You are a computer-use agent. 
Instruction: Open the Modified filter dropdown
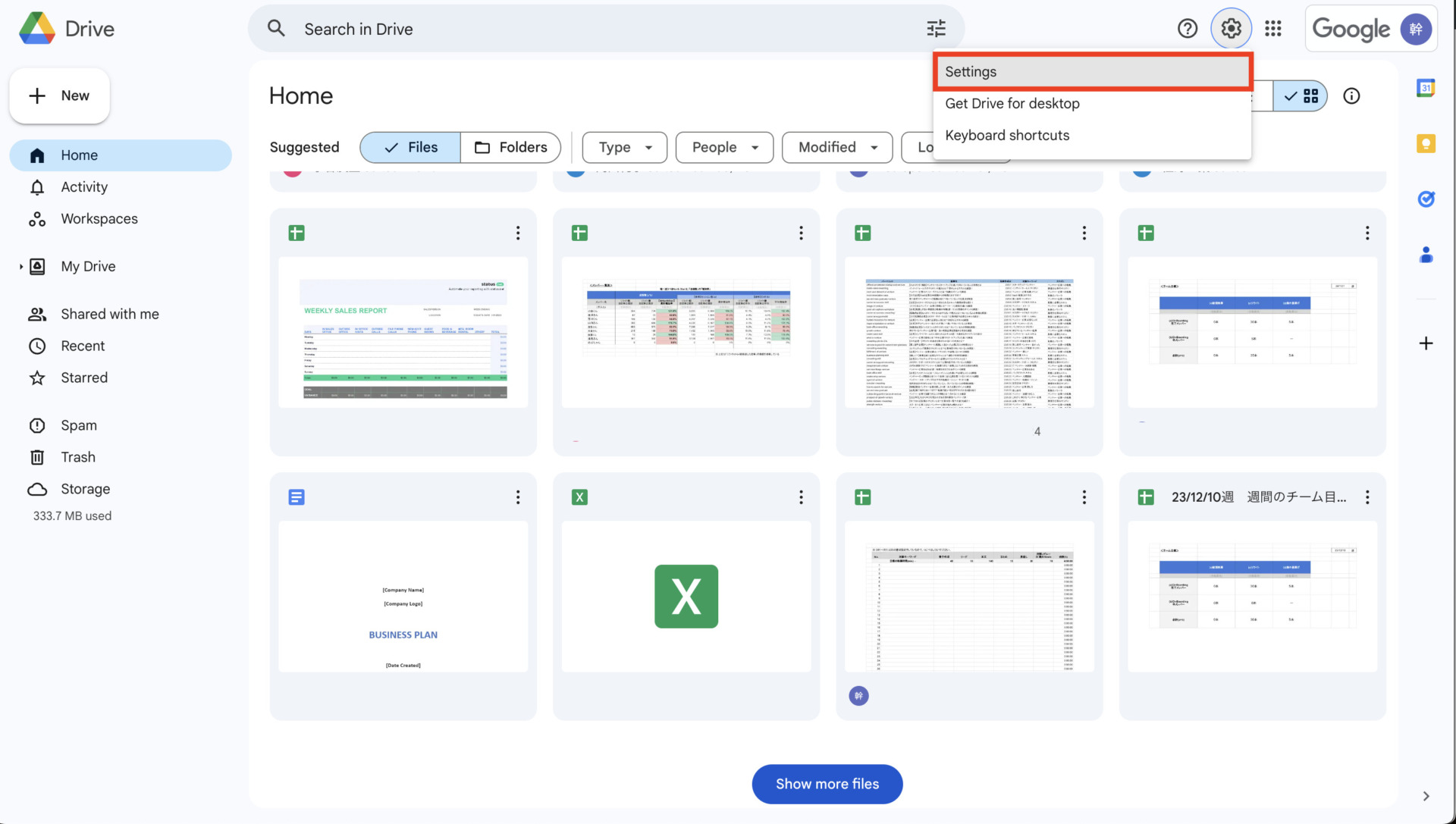click(836, 147)
